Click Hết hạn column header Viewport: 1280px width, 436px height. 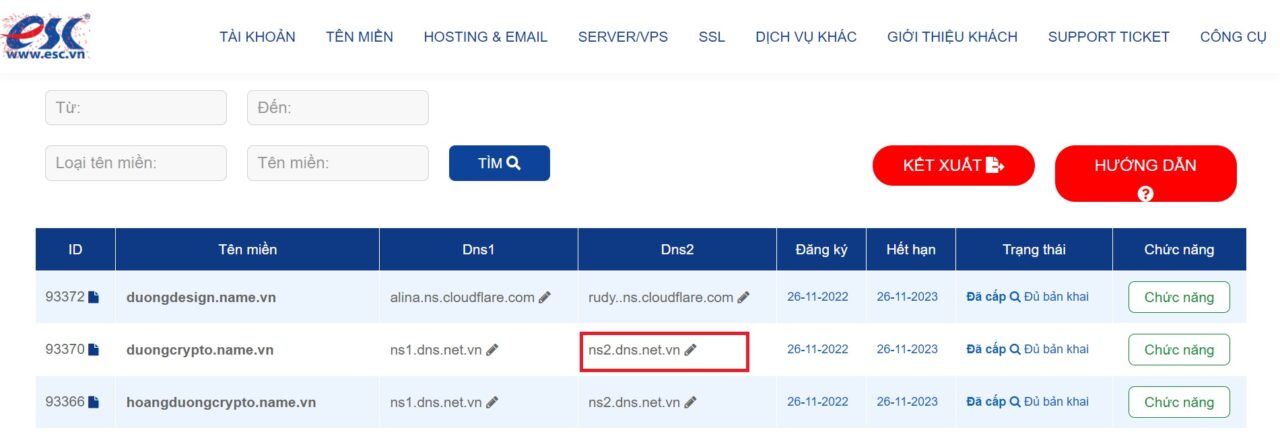click(x=911, y=250)
